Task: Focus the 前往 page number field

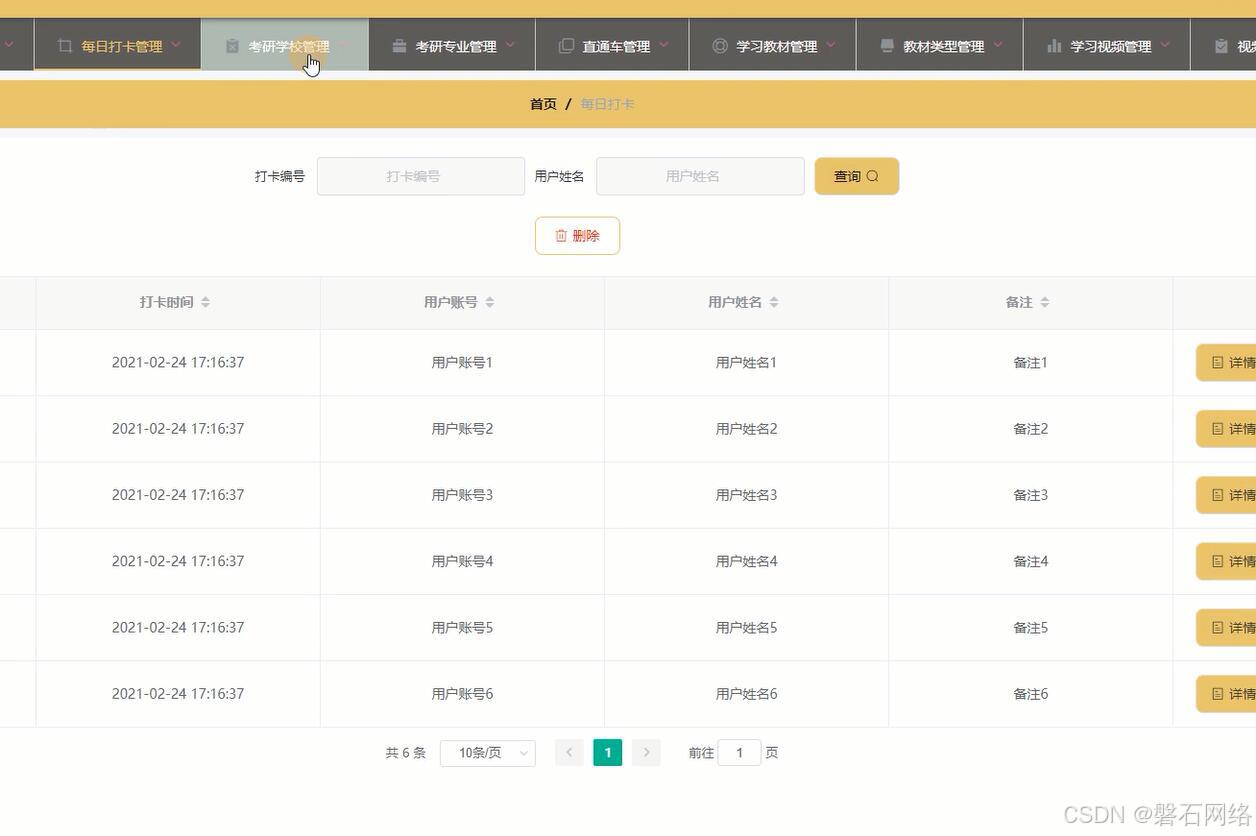Action: click(740, 753)
